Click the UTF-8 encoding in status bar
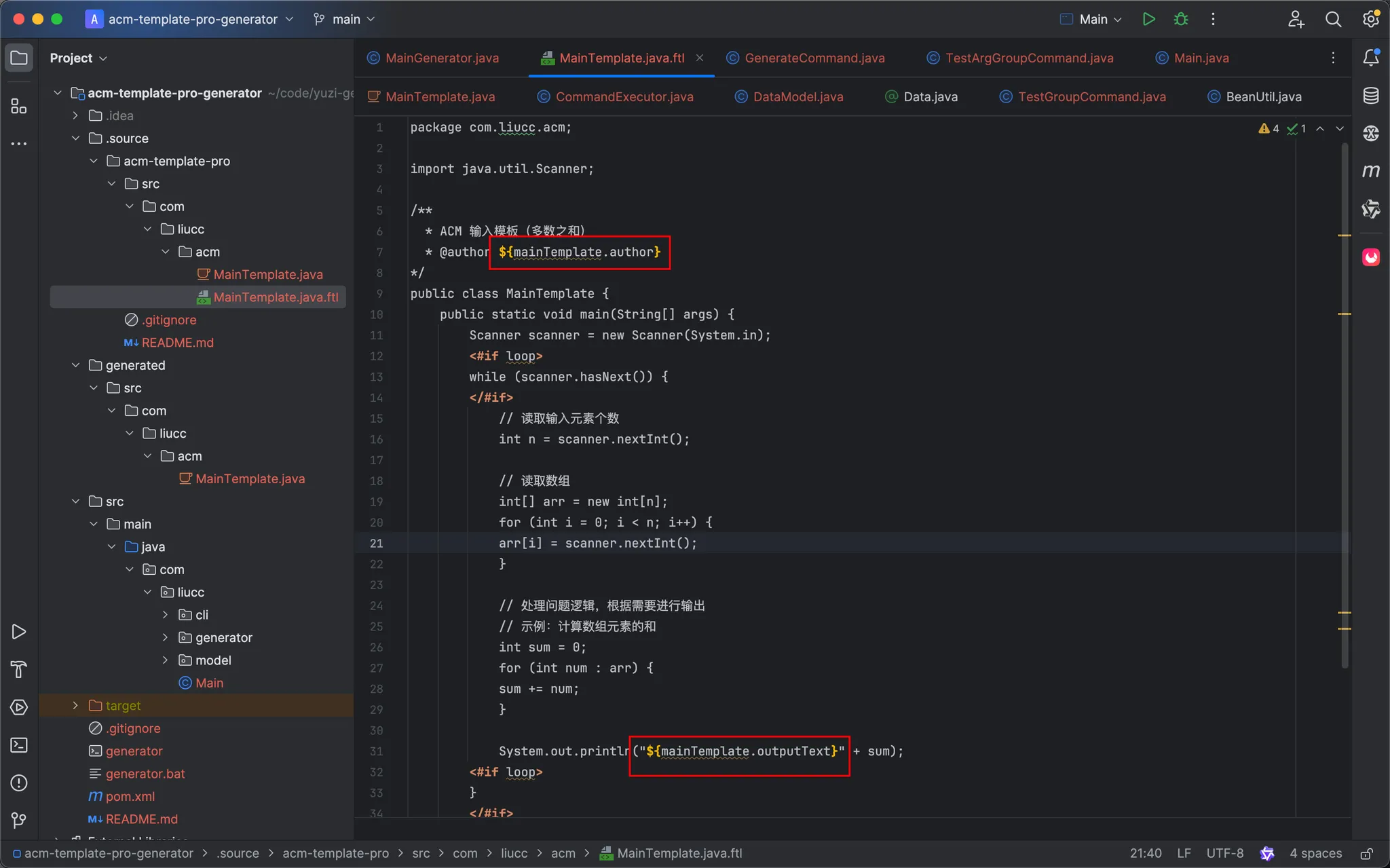 1224,853
